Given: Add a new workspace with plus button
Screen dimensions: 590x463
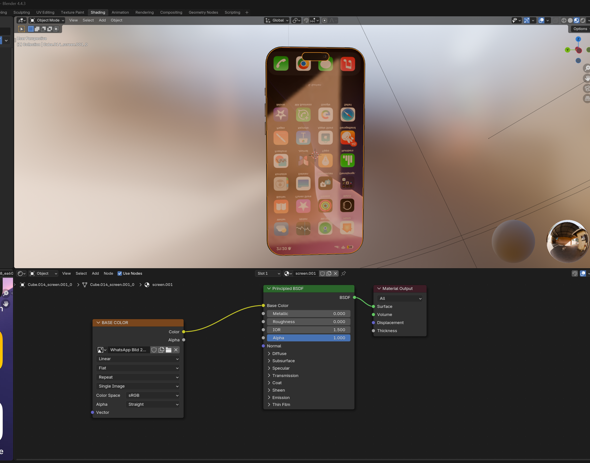Looking at the screenshot, I should pyautogui.click(x=247, y=12).
